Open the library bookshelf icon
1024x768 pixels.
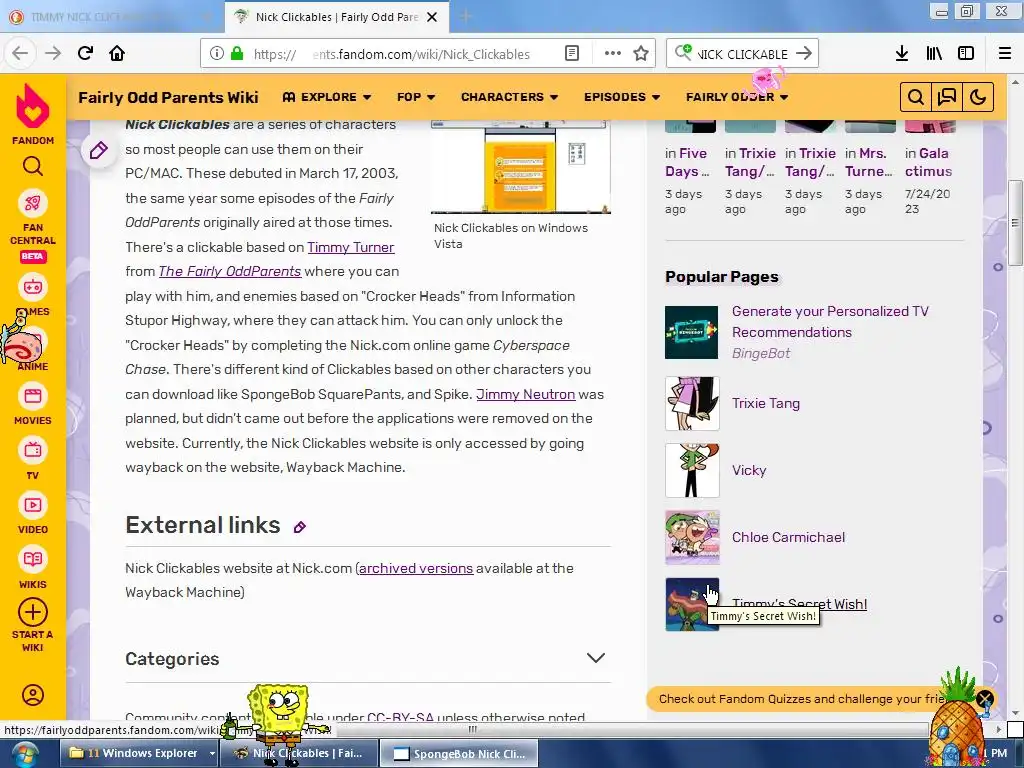935,54
